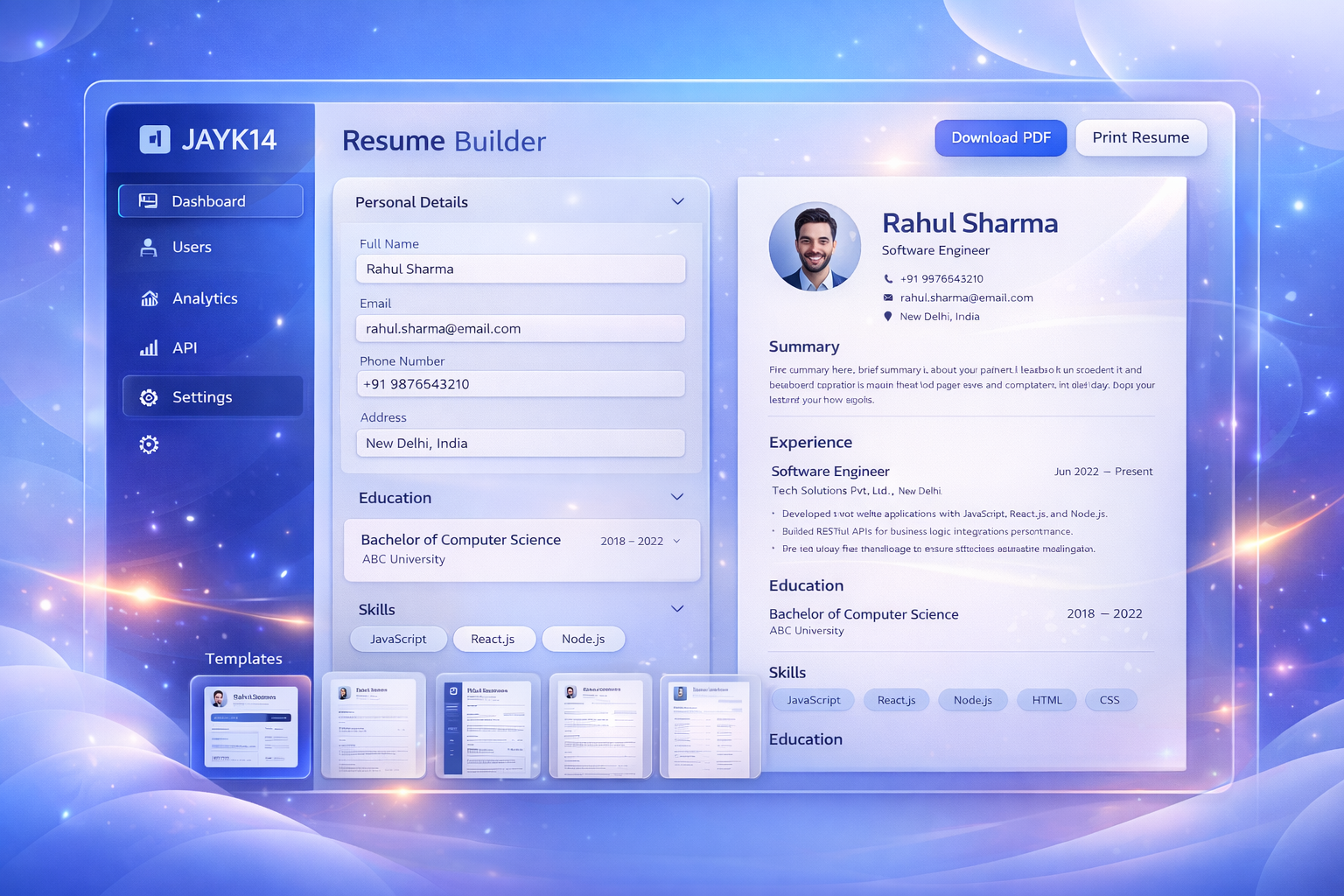Viewport: 1344px width, 896px height.
Task: Open Analytics via its chart icon
Action: click(148, 297)
